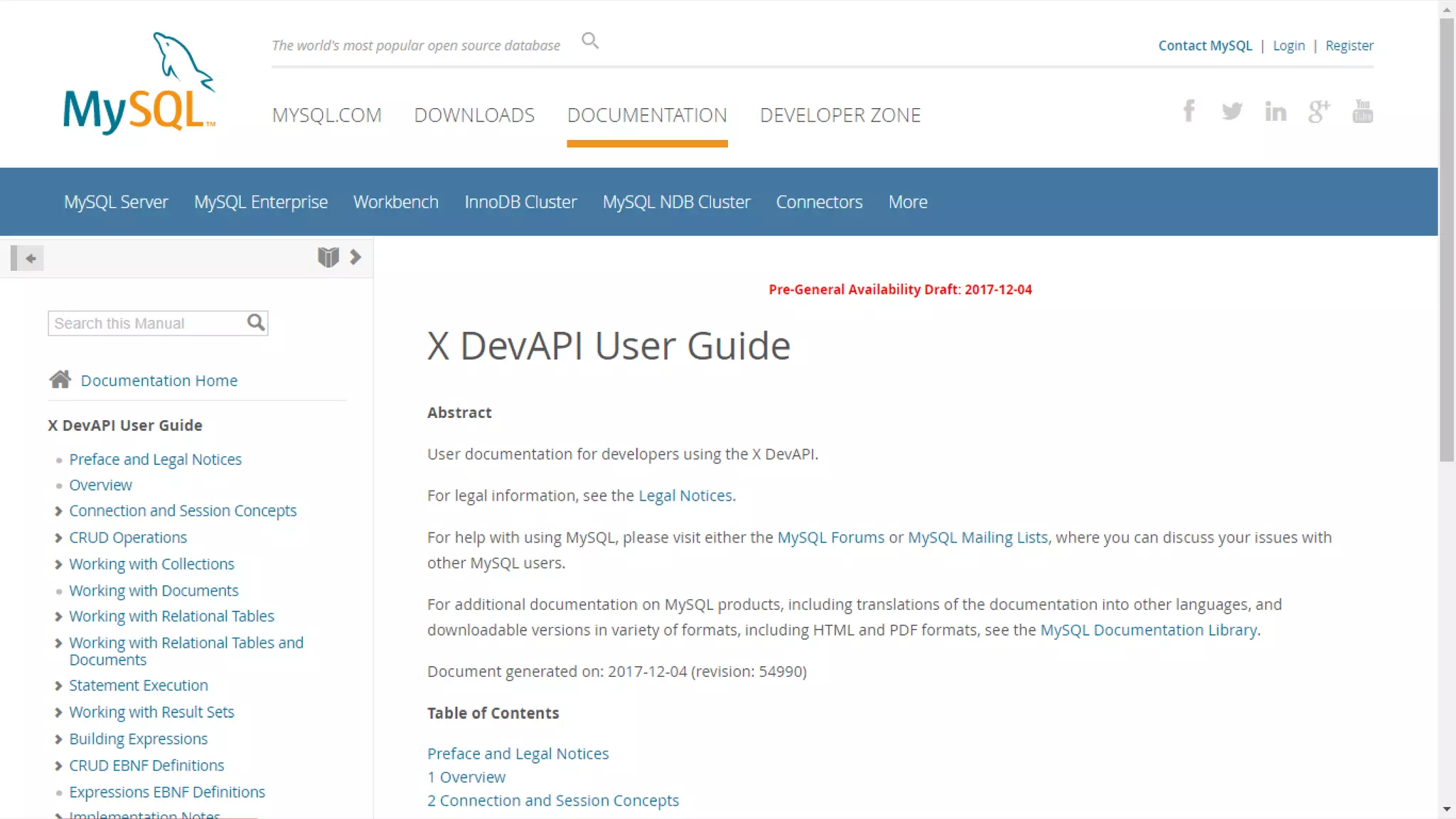Click the Legal Notices link in abstract

pos(685,496)
